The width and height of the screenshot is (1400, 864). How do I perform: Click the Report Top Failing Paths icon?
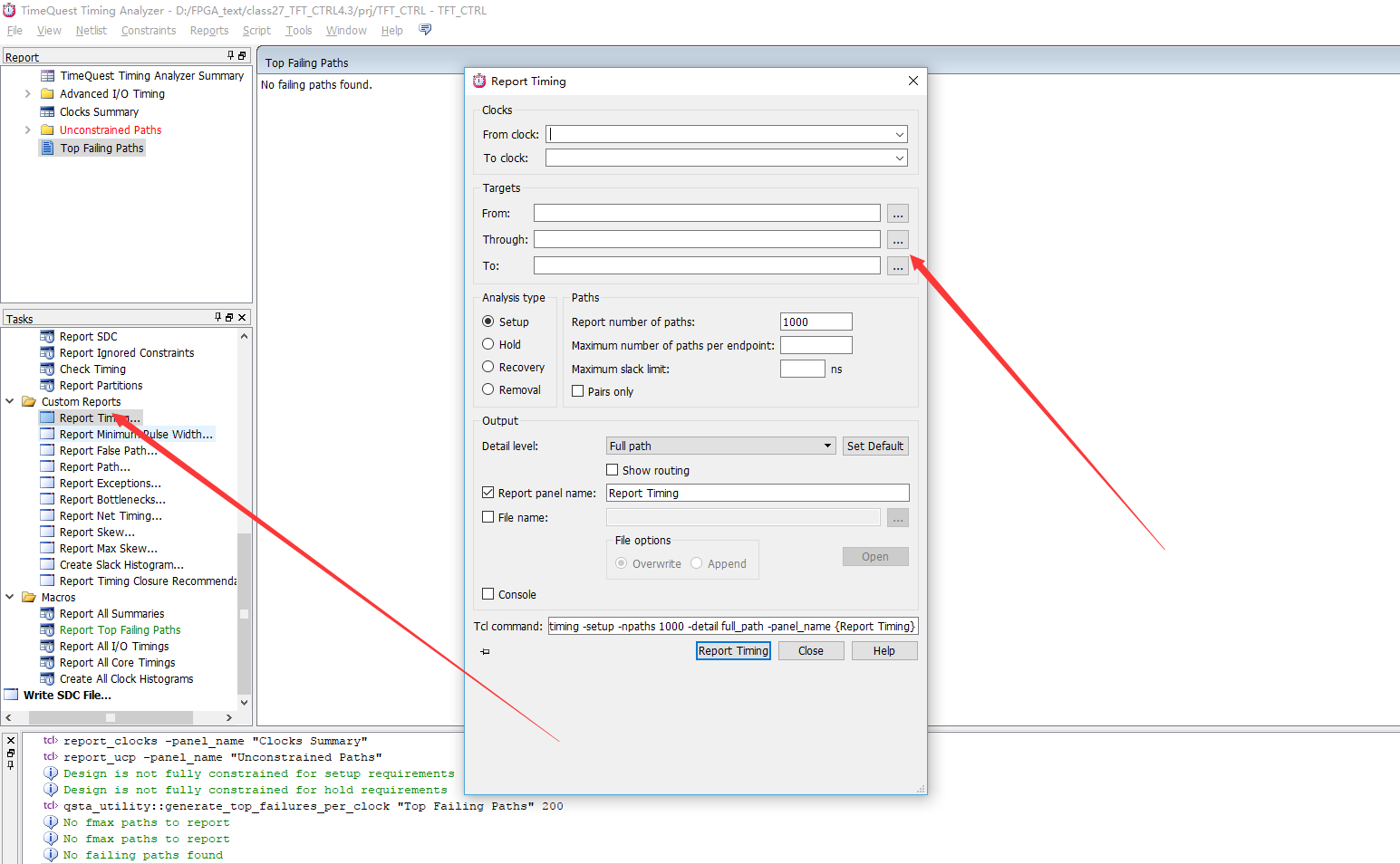click(x=47, y=629)
